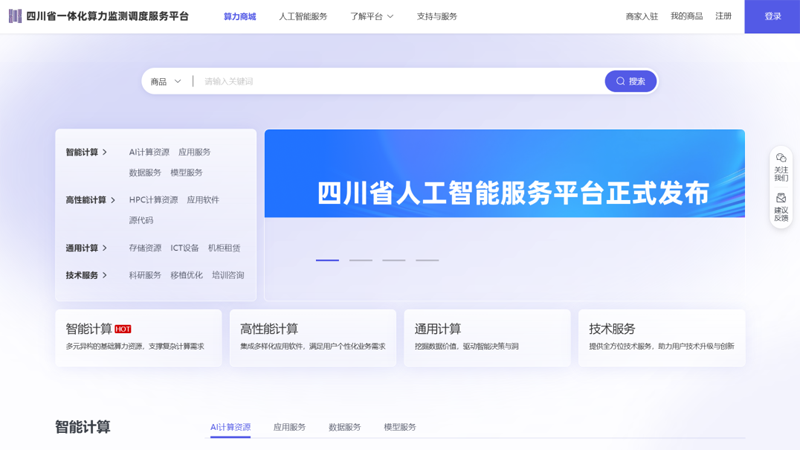Expand the 技术服务 category arrow
Viewport: 800px width, 450px height.
(x=105, y=275)
